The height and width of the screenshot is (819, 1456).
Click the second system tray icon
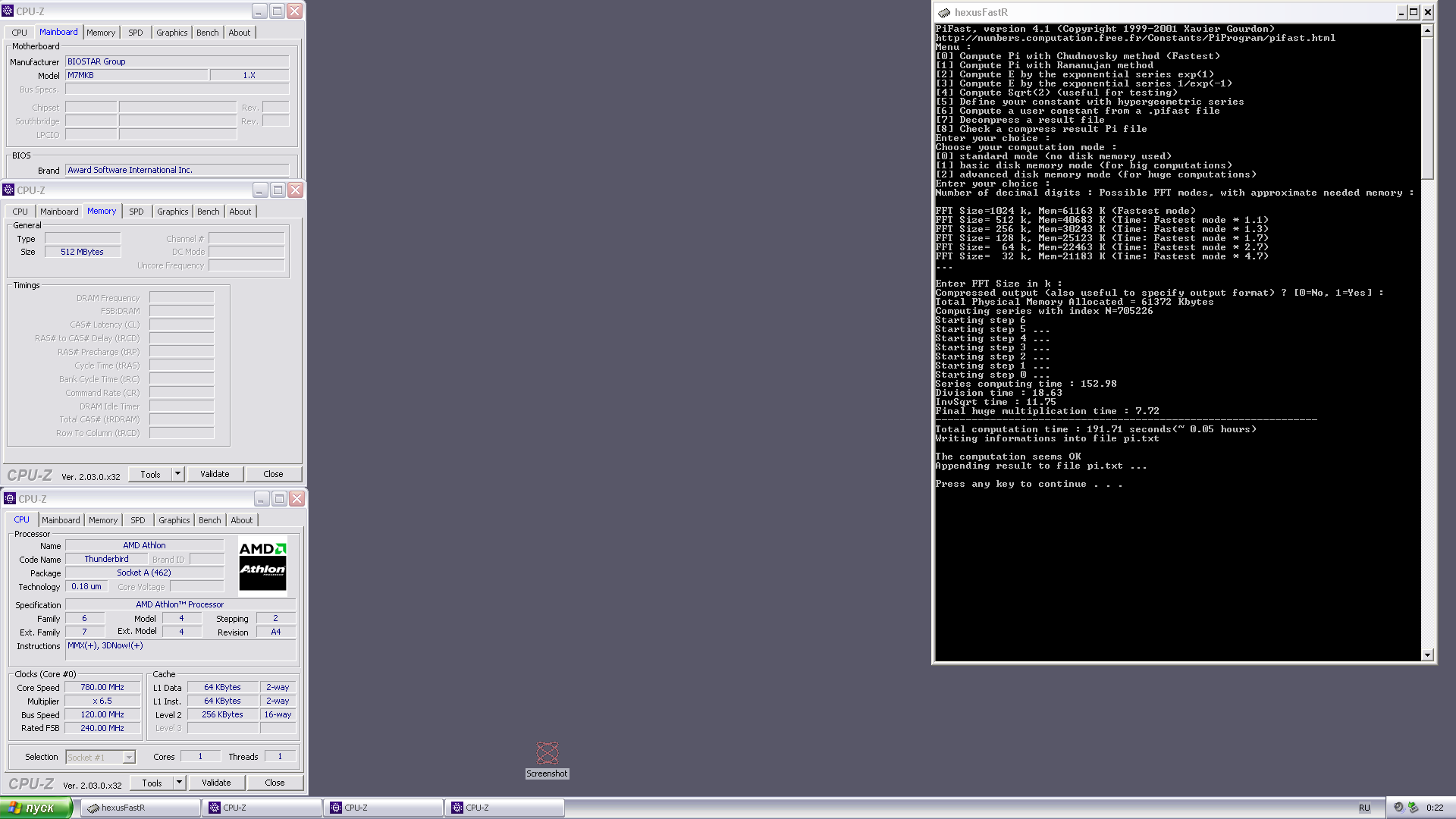tap(1413, 808)
